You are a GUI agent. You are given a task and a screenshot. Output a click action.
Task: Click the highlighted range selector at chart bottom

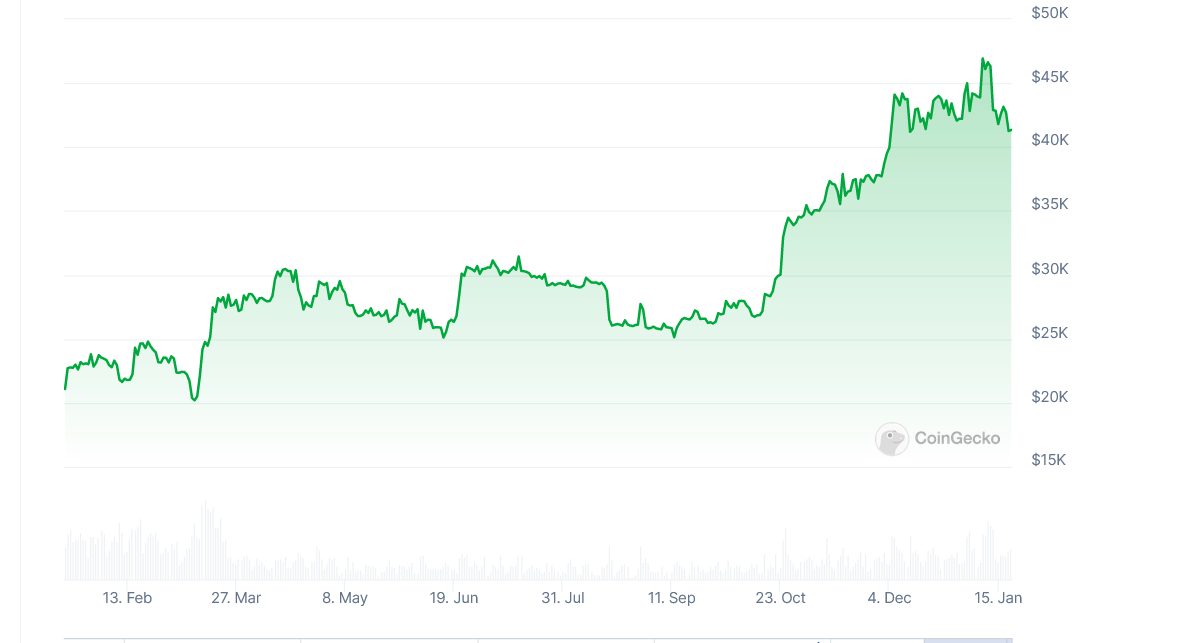(x=967, y=639)
